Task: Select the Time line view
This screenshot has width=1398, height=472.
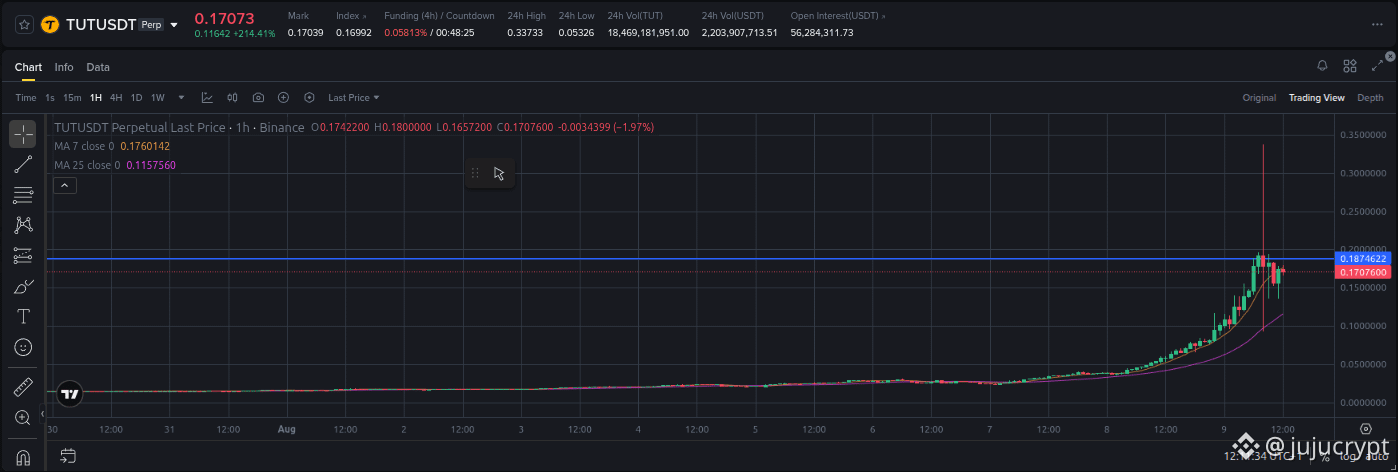Action: click(26, 97)
